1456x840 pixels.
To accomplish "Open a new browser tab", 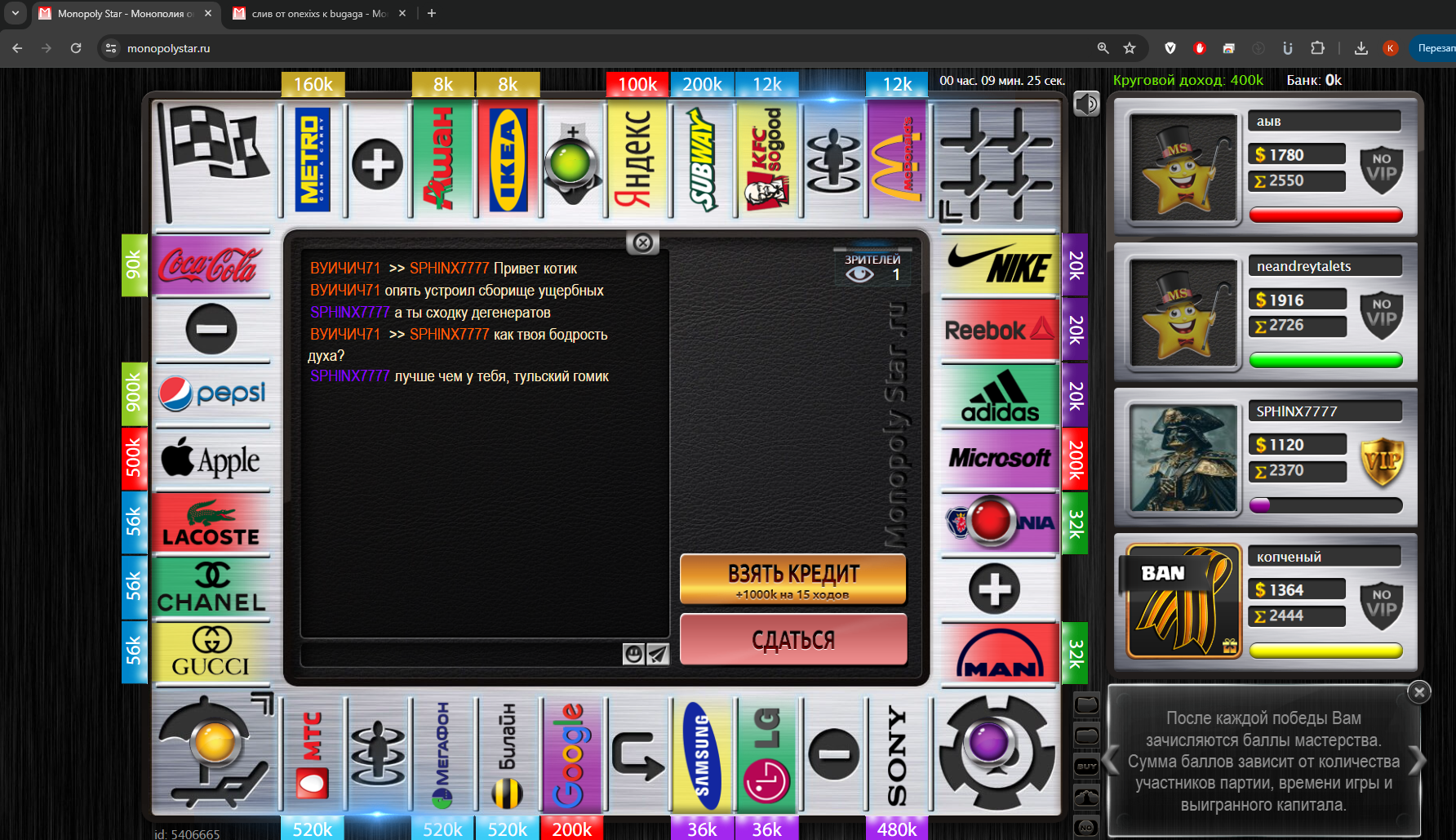I will tap(432, 13).
